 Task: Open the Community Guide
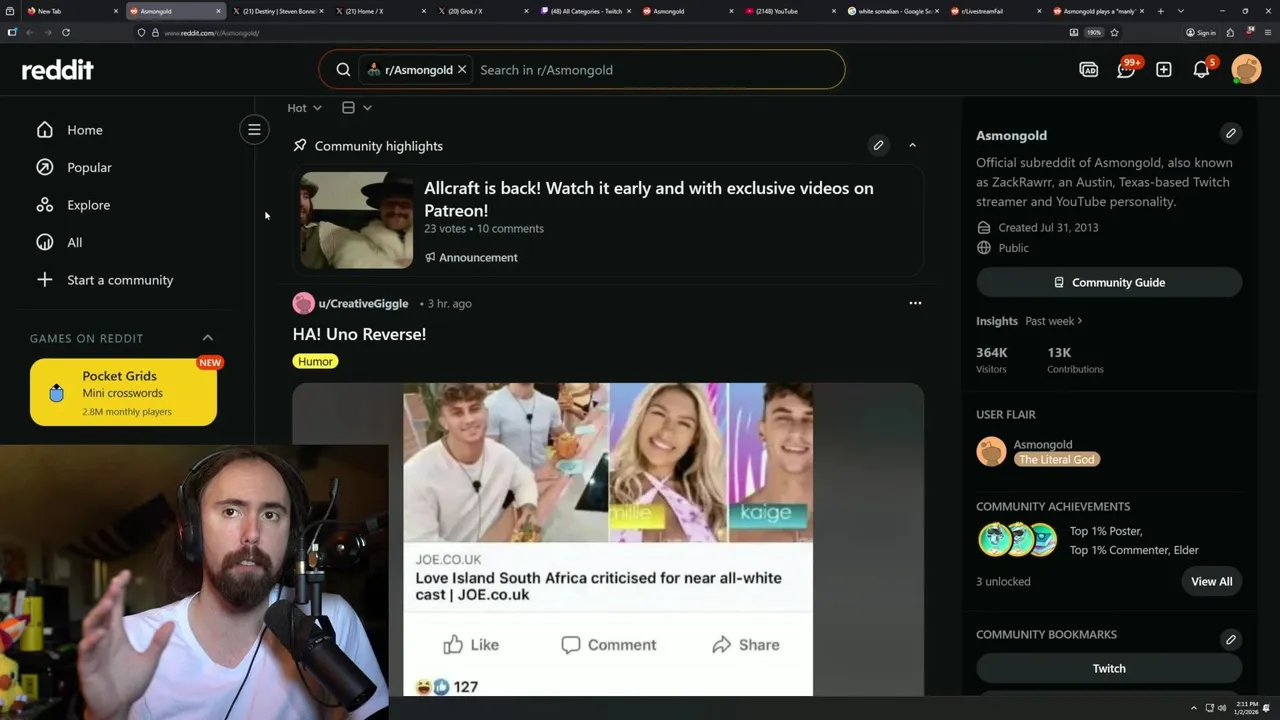tap(1109, 282)
